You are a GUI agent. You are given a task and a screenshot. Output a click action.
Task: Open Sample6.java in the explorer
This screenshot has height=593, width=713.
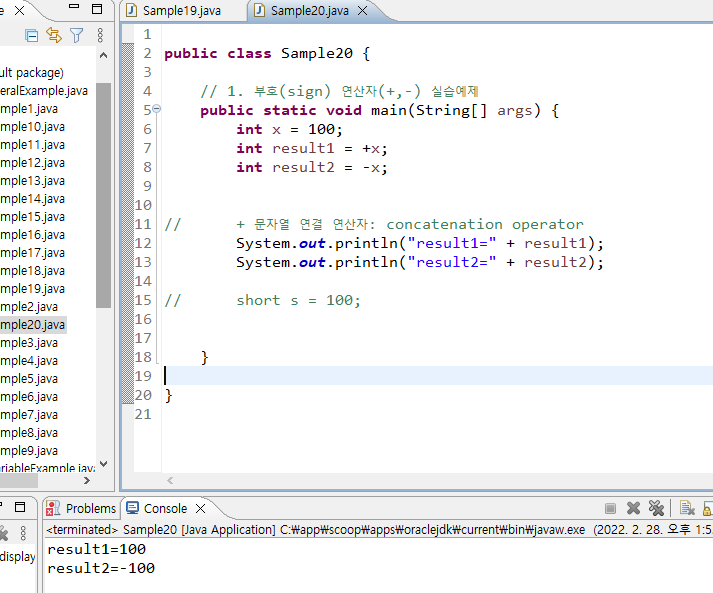pyautogui.click(x=29, y=397)
